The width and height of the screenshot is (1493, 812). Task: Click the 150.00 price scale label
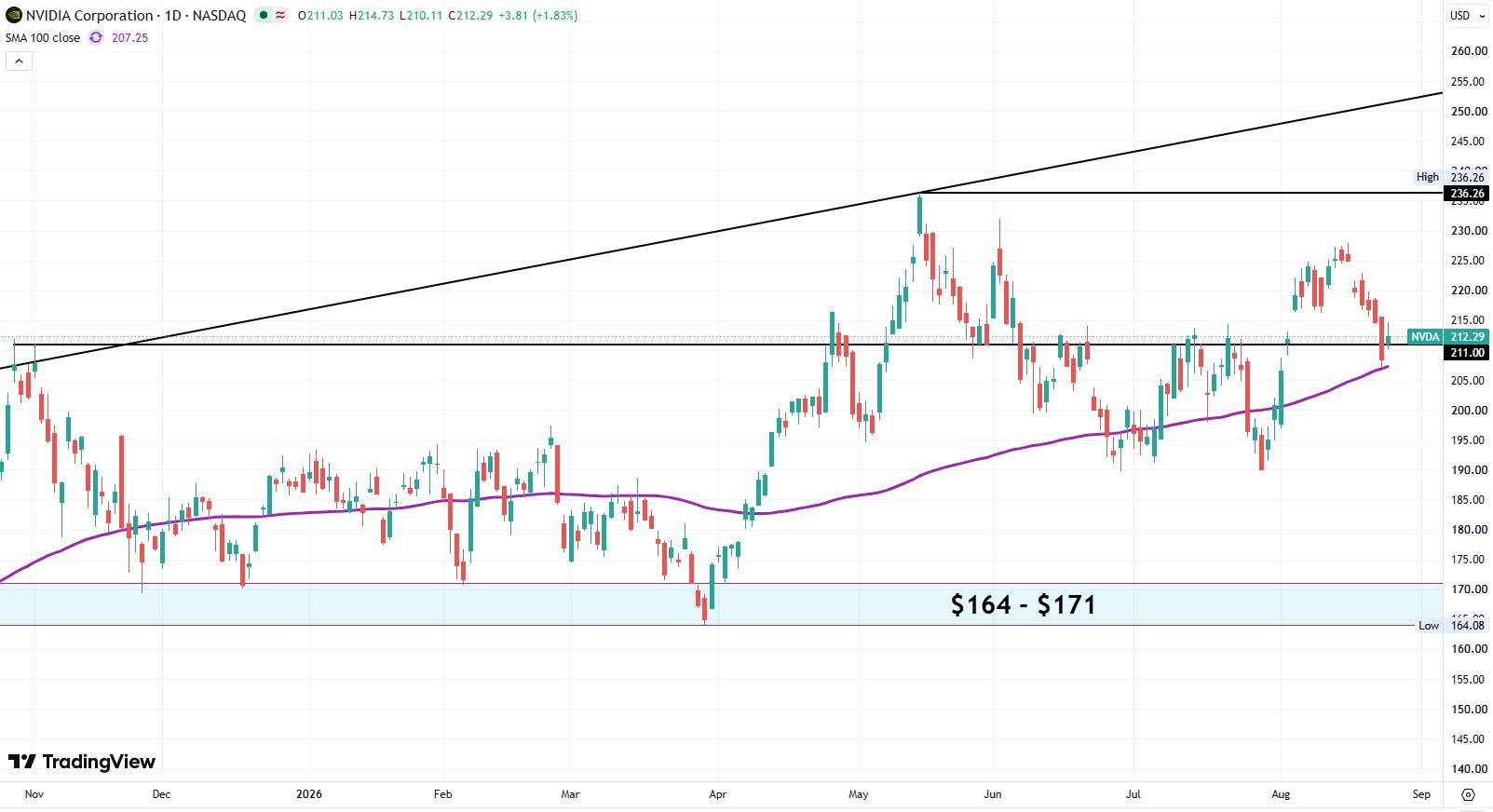point(1469,709)
